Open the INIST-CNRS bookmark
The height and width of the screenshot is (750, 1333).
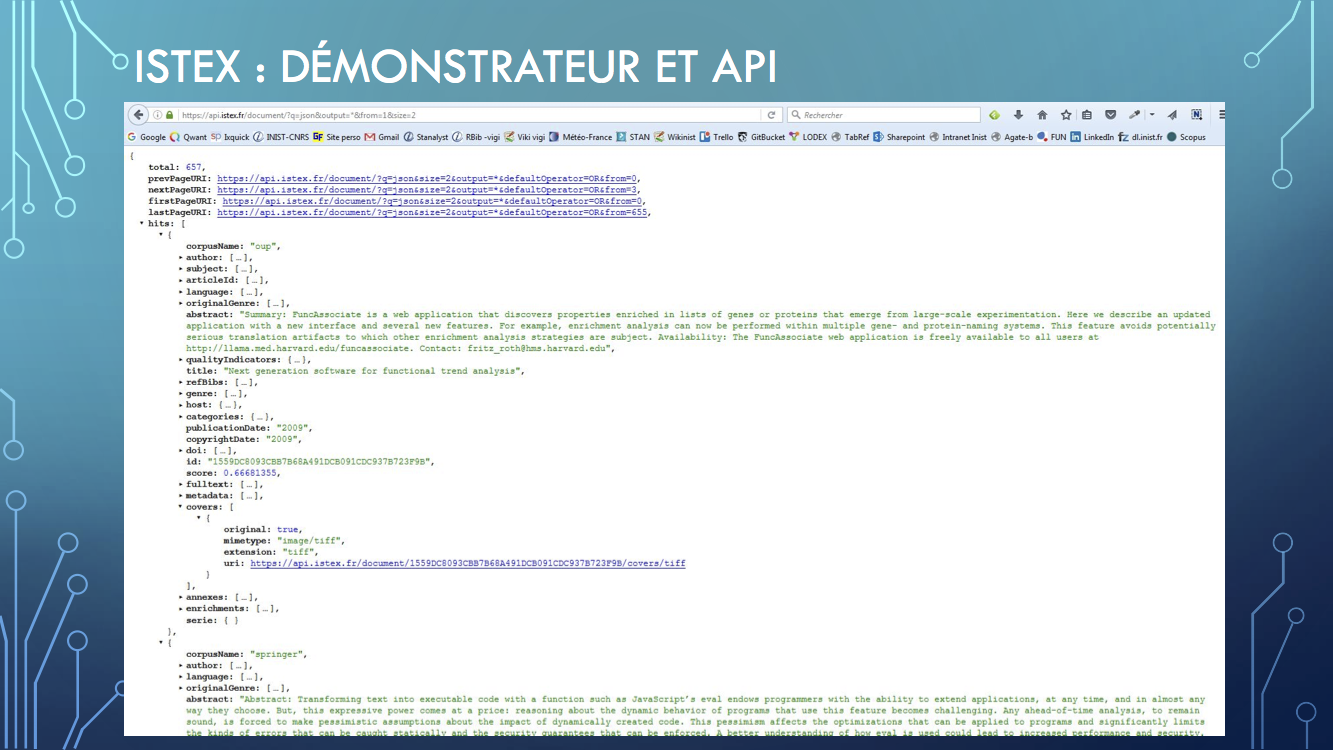tap(281, 137)
